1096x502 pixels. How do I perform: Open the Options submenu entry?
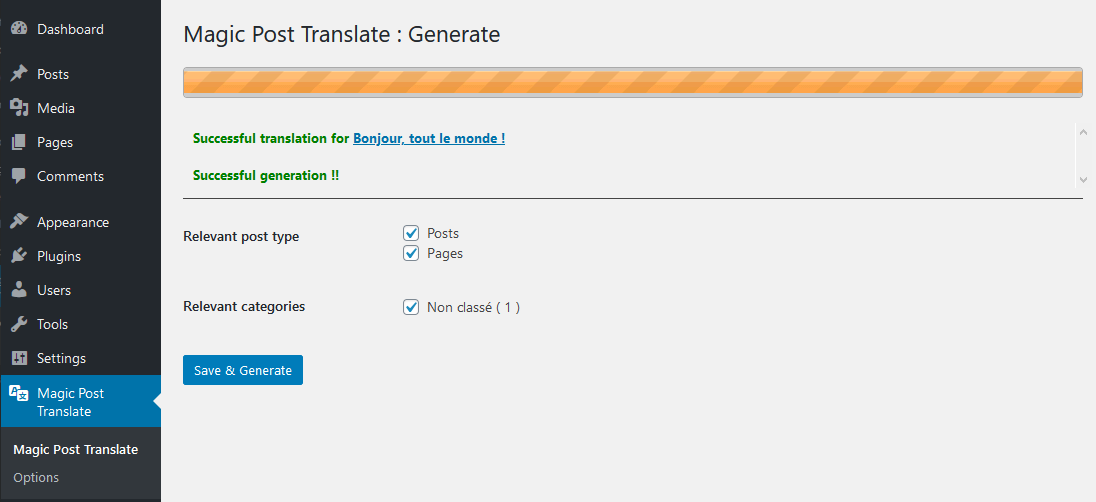pyautogui.click(x=36, y=478)
